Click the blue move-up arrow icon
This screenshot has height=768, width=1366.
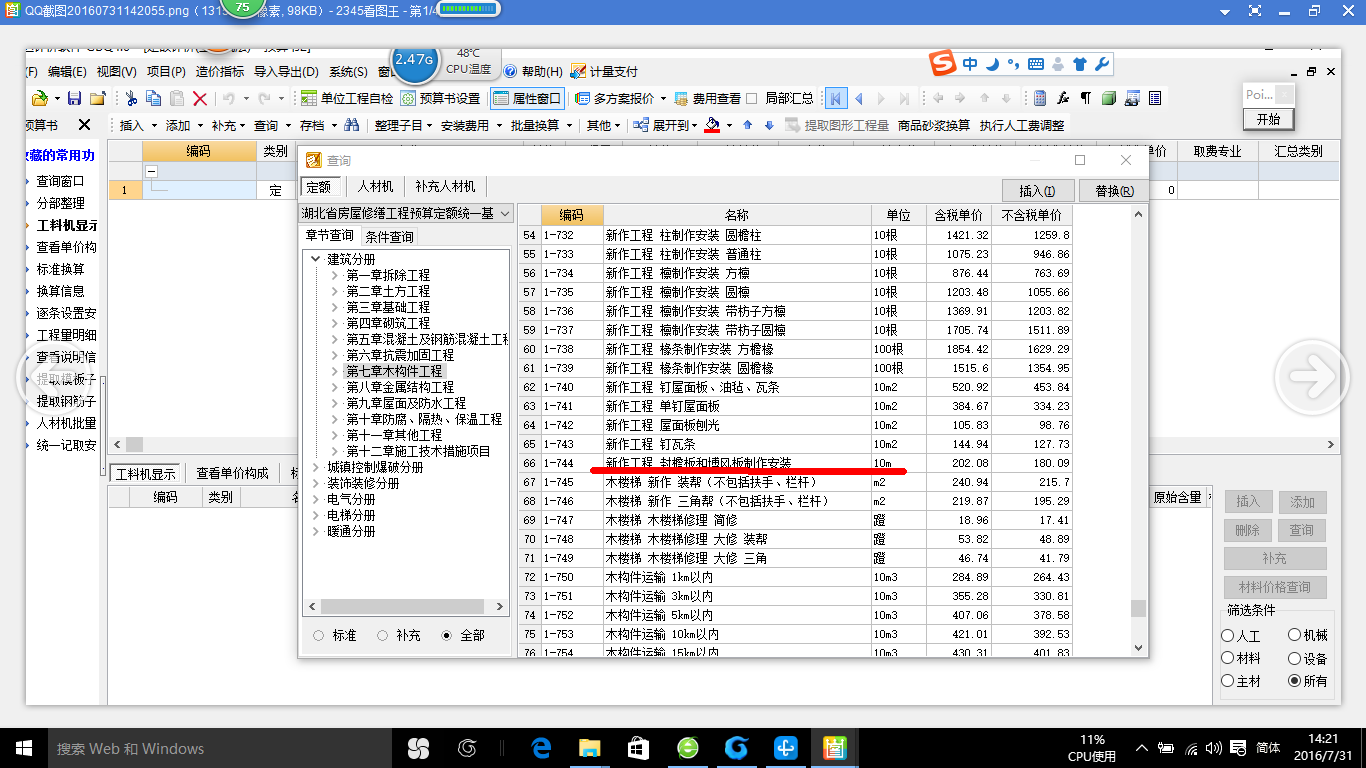click(x=749, y=125)
